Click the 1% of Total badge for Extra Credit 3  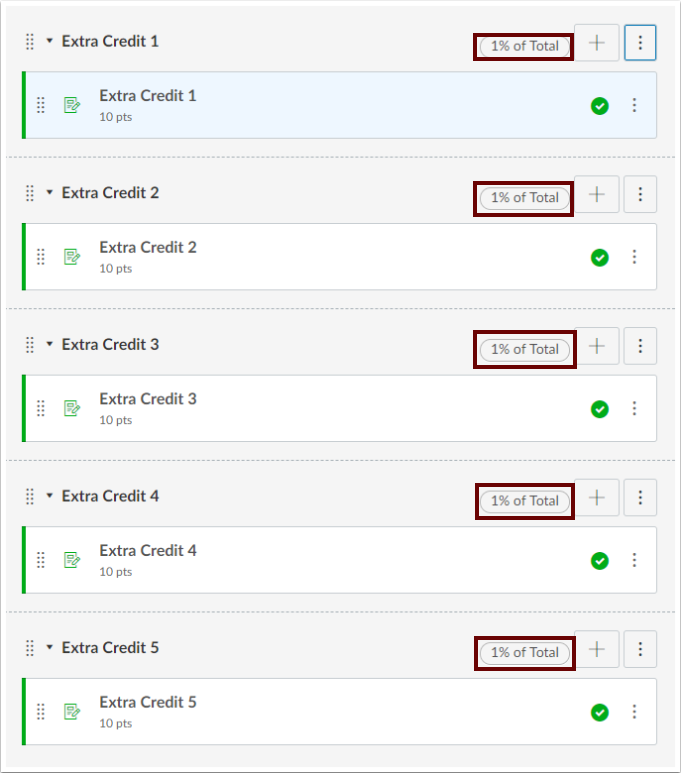(x=525, y=349)
